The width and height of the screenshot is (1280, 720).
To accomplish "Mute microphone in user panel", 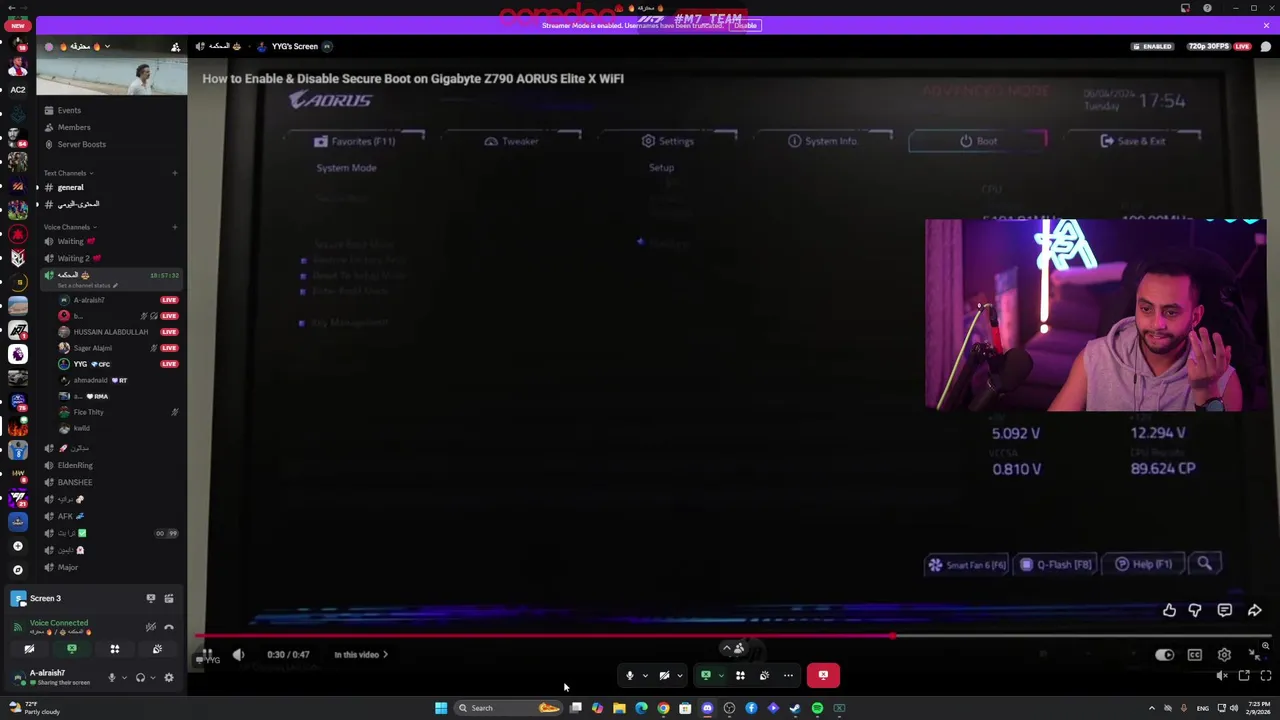I will pos(111,677).
